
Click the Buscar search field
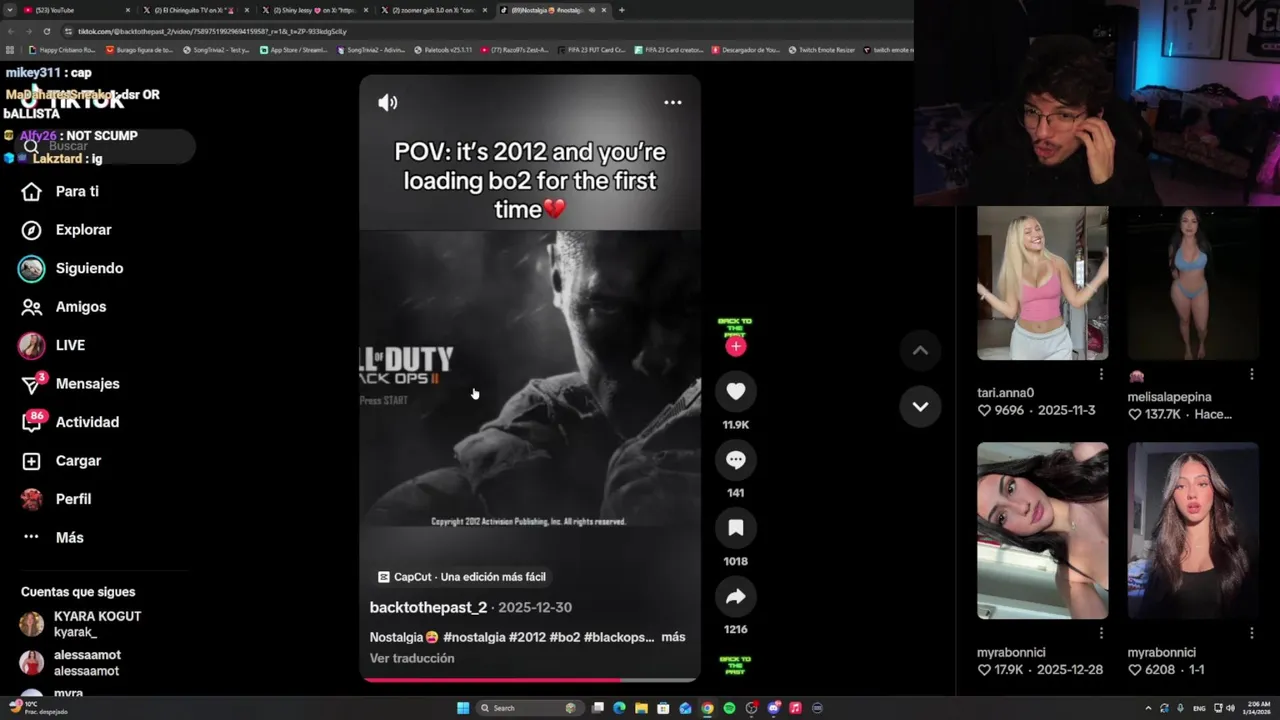[x=105, y=146]
